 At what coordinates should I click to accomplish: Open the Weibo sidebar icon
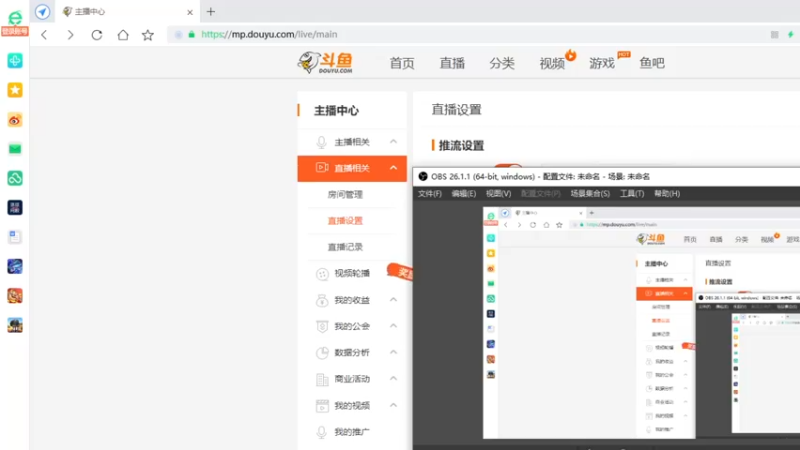15,120
